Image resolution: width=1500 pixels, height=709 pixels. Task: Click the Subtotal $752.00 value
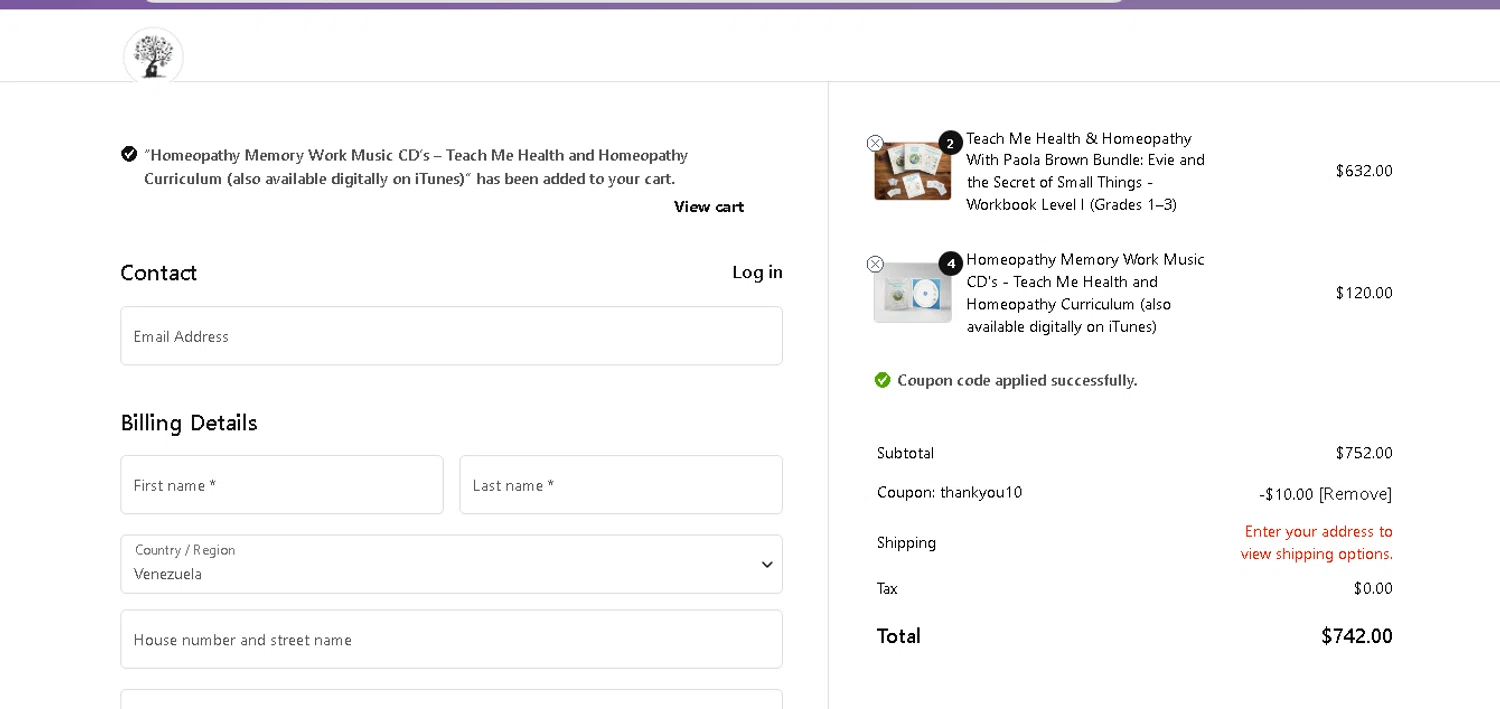1364,453
